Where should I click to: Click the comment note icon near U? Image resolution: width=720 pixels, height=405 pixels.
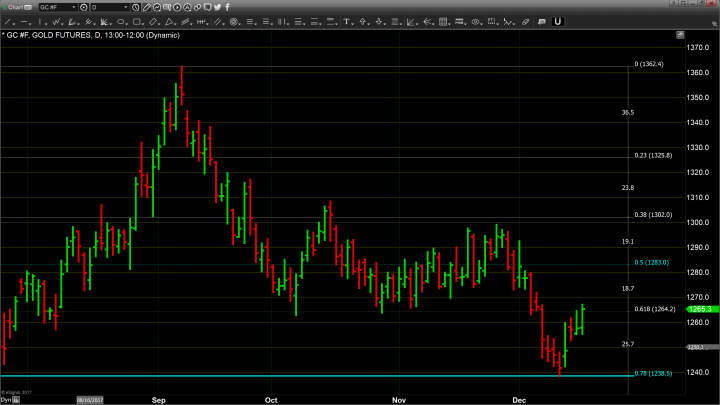pyautogui.click(x=541, y=22)
